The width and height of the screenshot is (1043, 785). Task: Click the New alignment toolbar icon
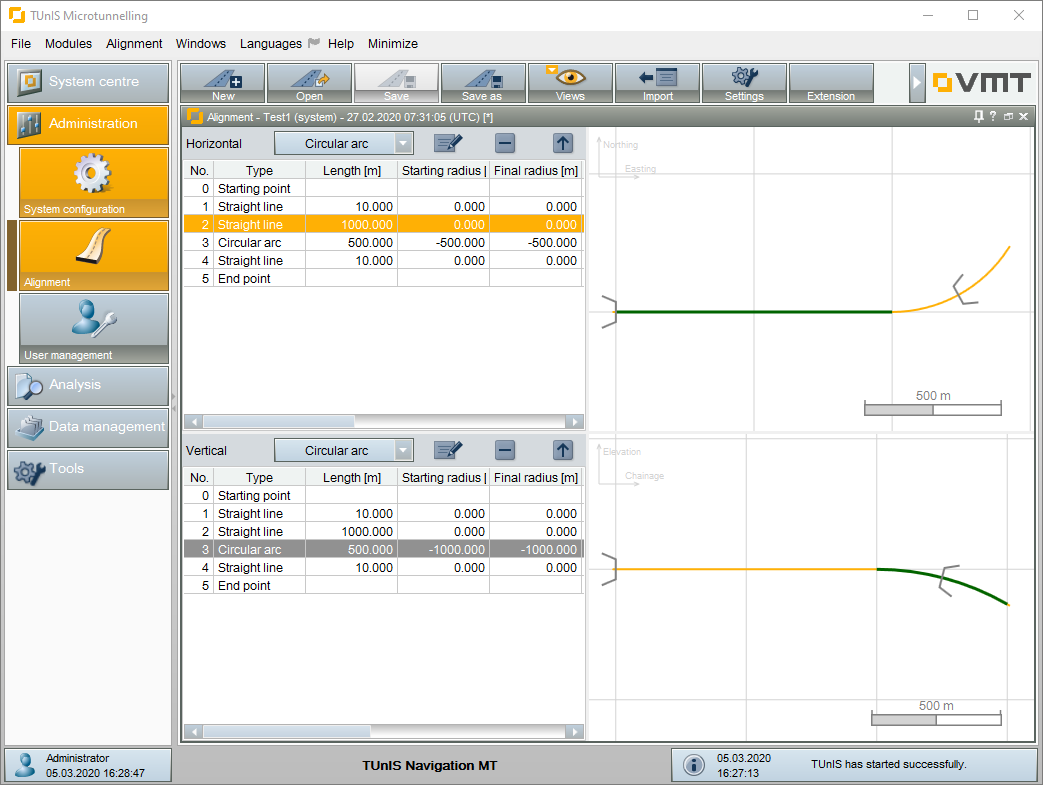(x=223, y=83)
